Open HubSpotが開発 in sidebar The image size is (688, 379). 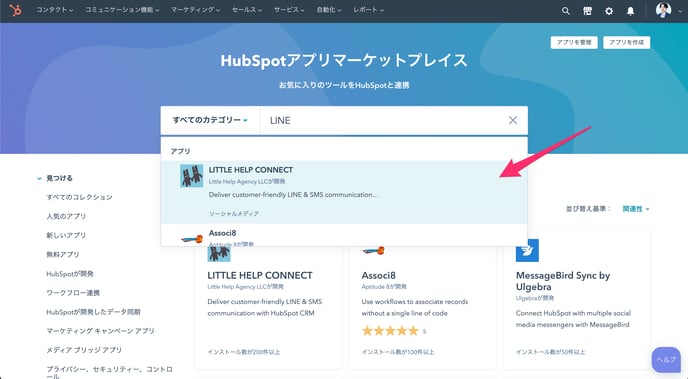70,274
